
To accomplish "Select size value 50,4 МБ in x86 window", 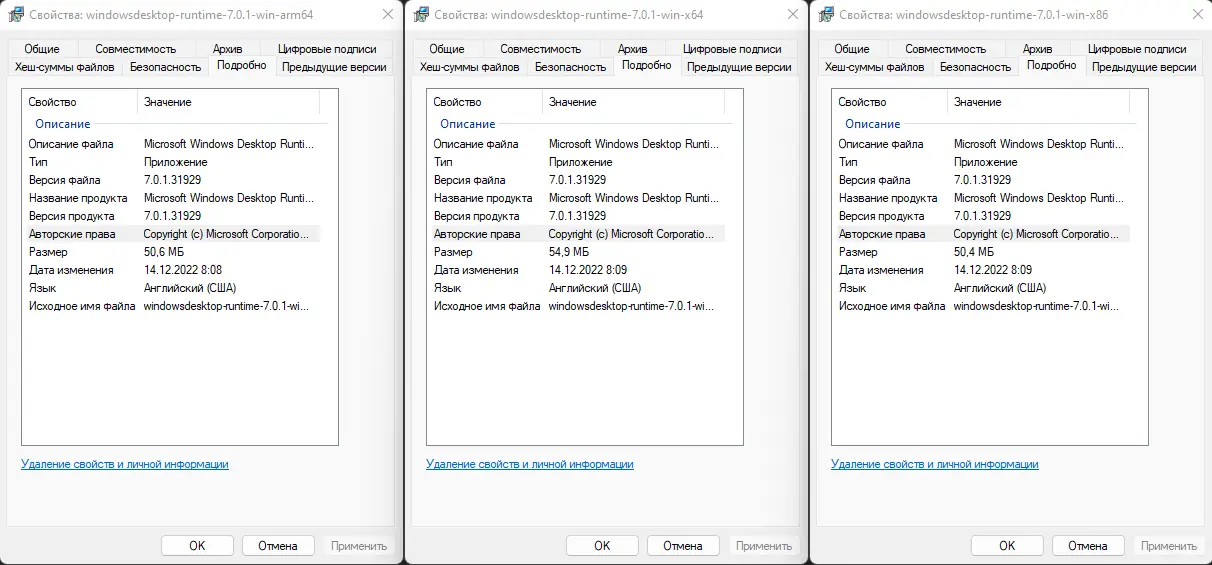I will (974, 252).
